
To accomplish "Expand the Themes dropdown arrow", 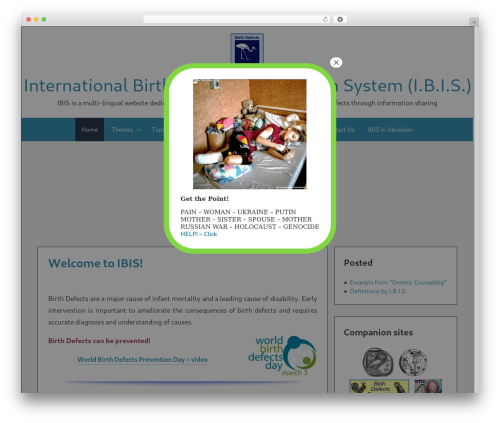I will pos(139,130).
